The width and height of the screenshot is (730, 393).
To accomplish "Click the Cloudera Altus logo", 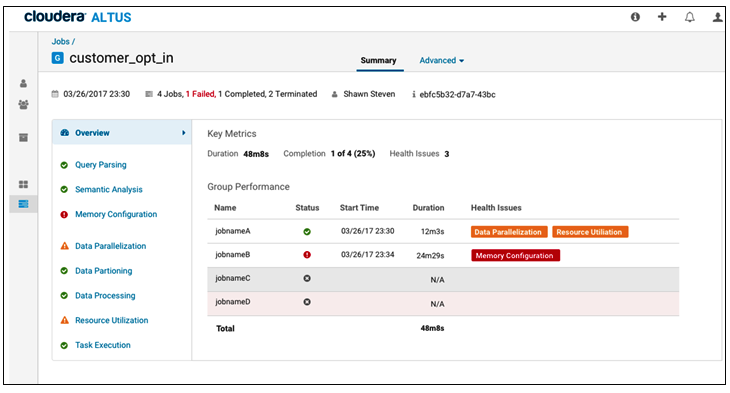I will 78,17.
